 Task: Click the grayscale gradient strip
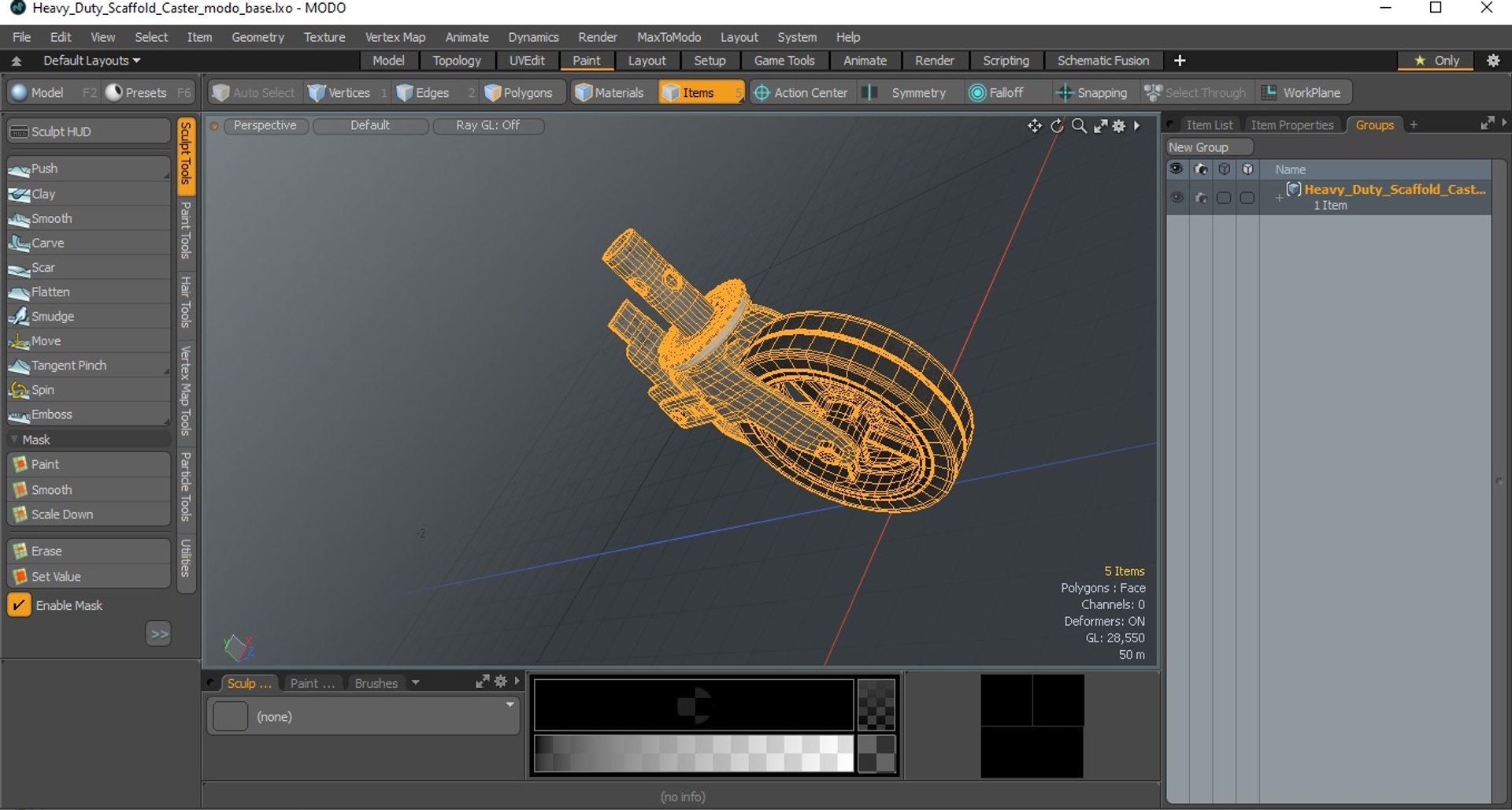694,753
